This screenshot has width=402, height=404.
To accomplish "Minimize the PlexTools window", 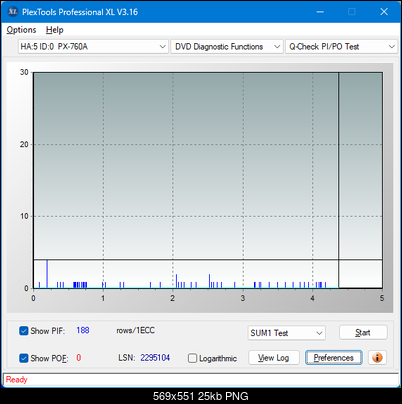I will point(320,12).
